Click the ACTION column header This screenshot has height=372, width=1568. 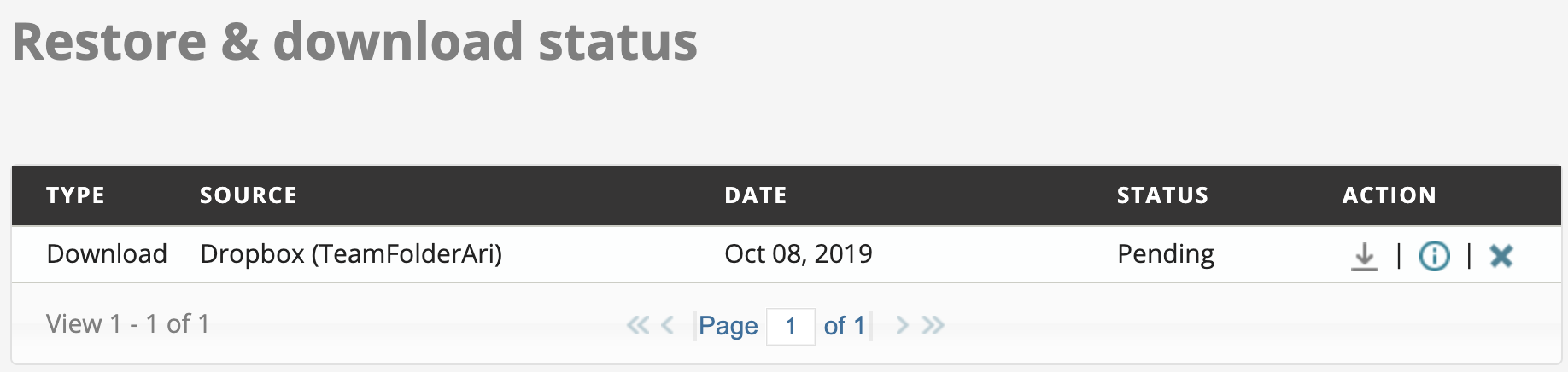1389,195
